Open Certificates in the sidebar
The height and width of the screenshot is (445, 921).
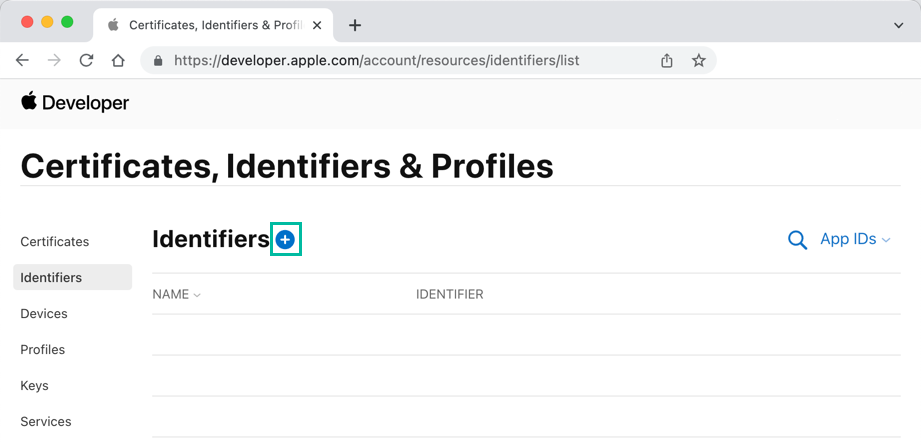[55, 241]
